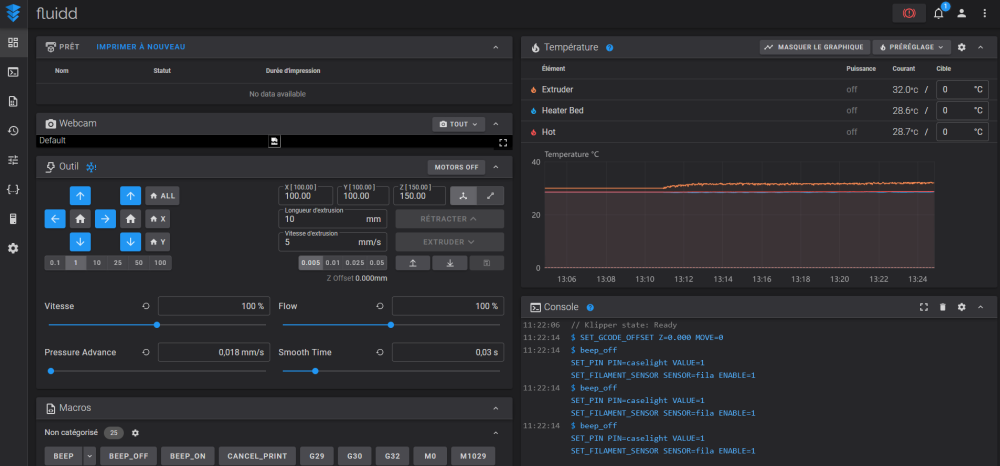The width and height of the screenshot is (1000, 466).
Task: Select the 10 move distance
Action: pyautogui.click(x=97, y=263)
